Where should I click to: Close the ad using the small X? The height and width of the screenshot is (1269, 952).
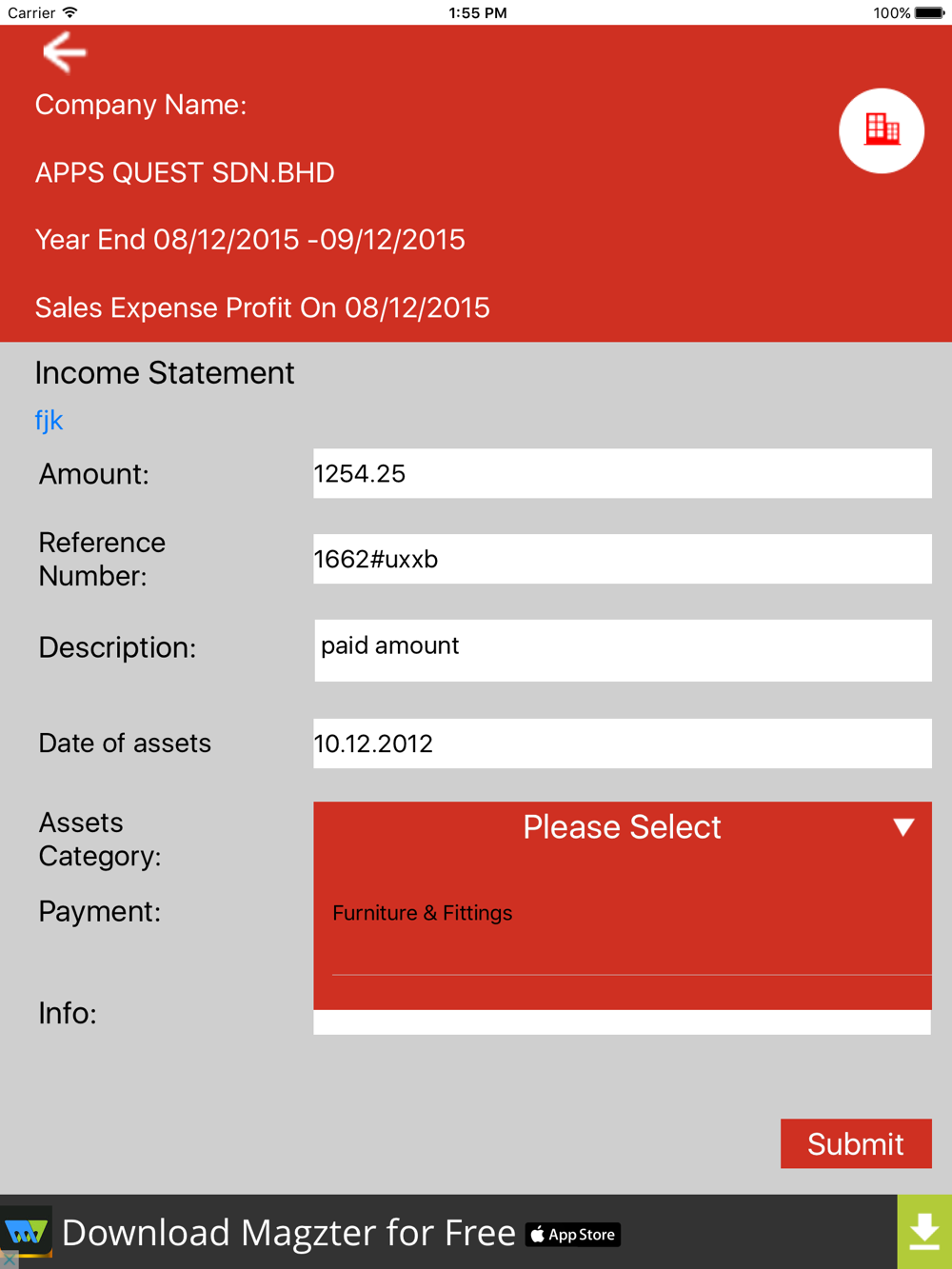pyautogui.click(x=8, y=1260)
